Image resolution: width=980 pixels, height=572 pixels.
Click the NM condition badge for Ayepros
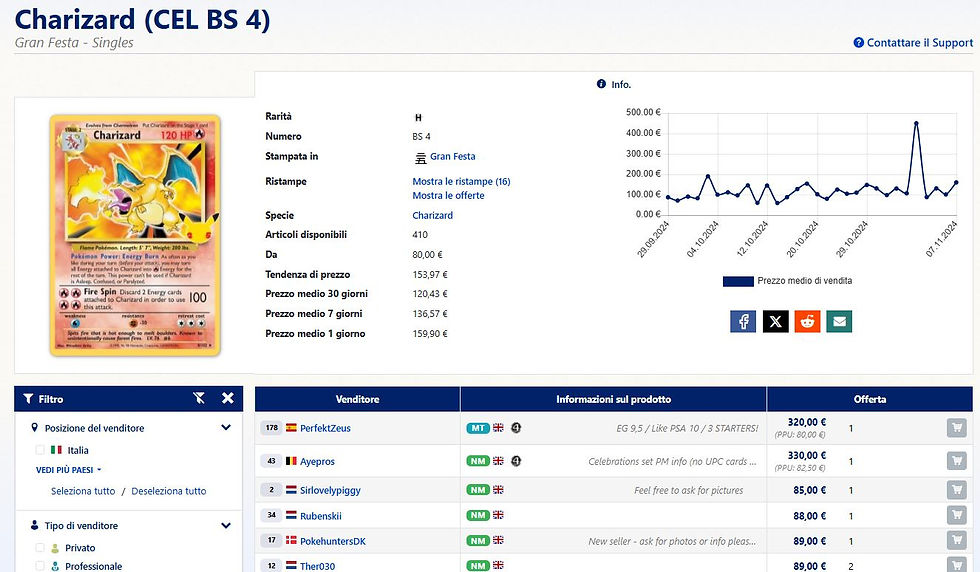click(478, 461)
